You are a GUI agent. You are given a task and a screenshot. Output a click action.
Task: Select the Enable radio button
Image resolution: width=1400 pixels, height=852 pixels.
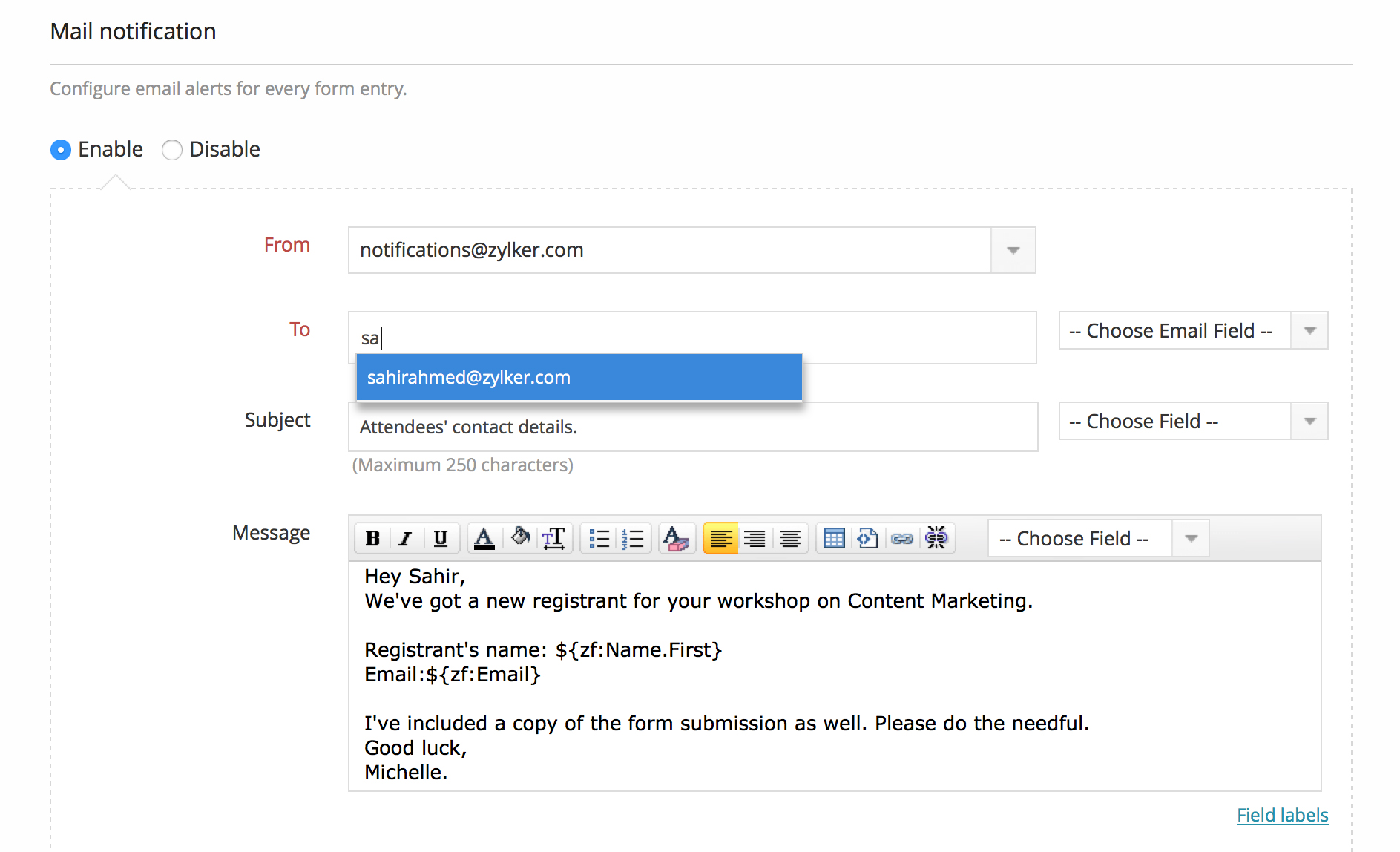click(x=61, y=150)
